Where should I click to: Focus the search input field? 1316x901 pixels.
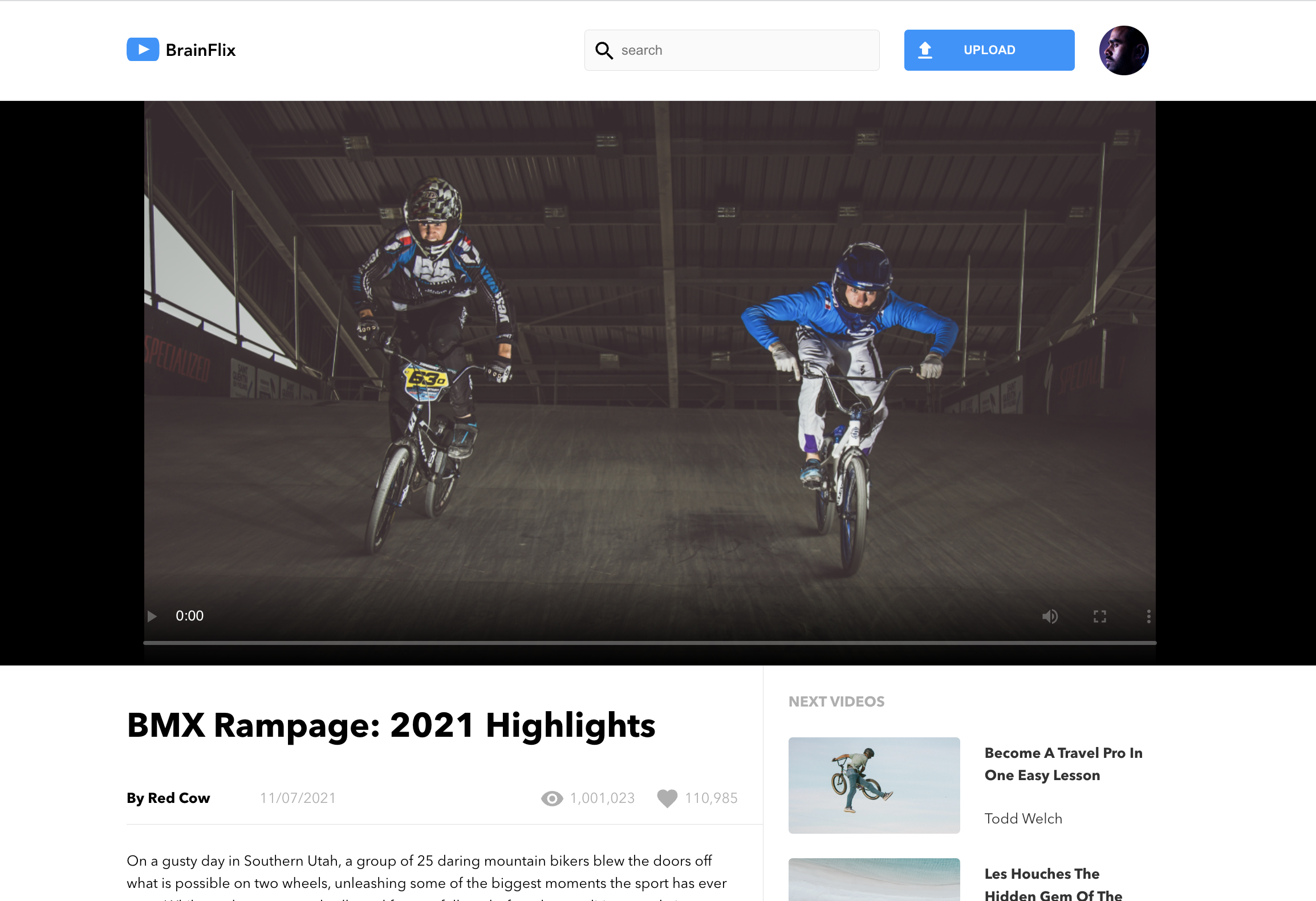click(x=732, y=50)
